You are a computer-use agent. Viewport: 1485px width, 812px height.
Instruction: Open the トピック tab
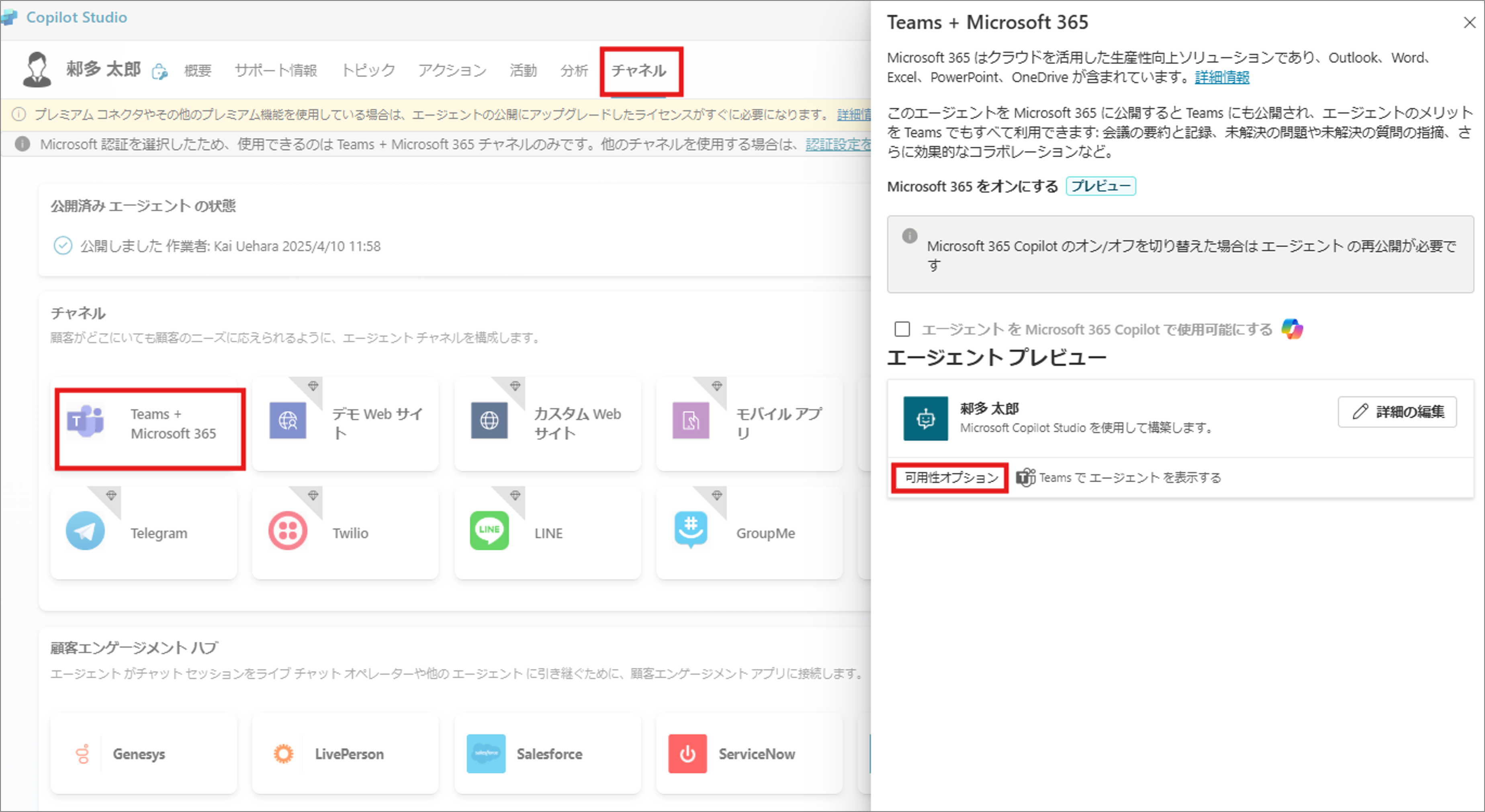click(368, 71)
